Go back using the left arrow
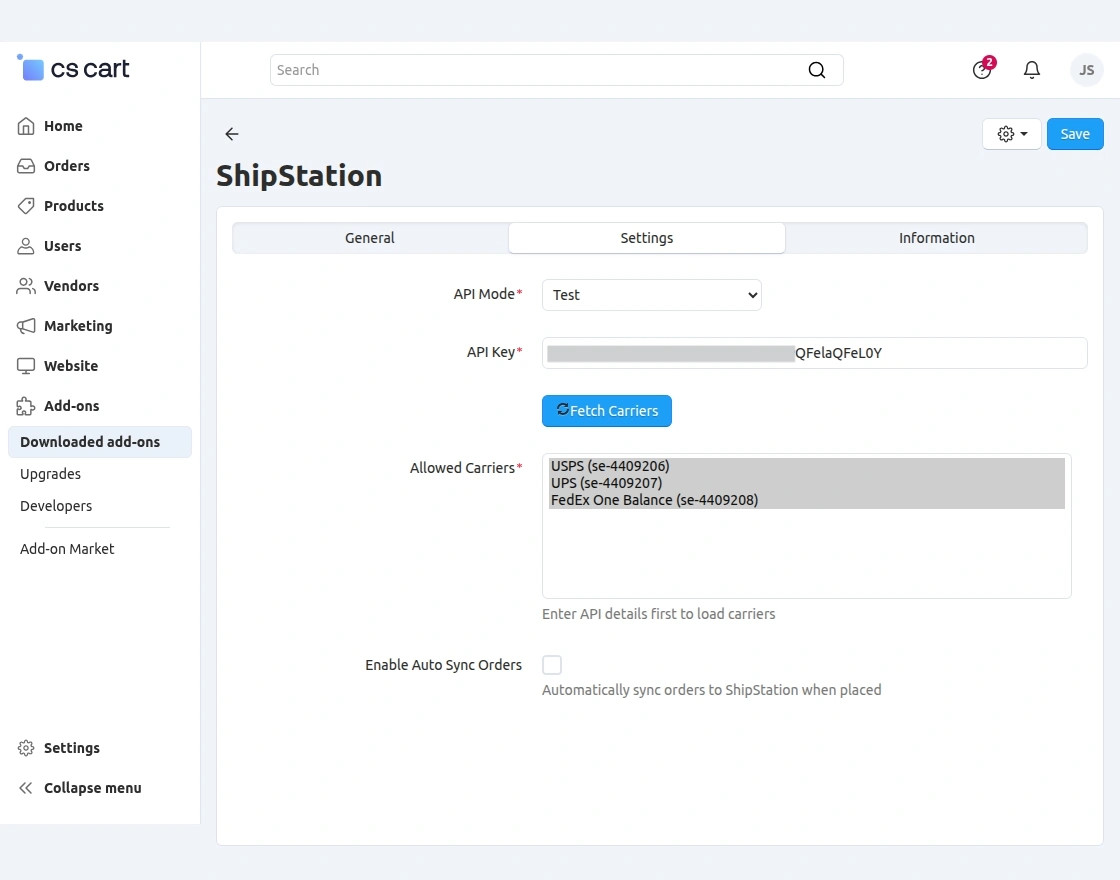Screen dimensions: 1120x880 coord(231,134)
